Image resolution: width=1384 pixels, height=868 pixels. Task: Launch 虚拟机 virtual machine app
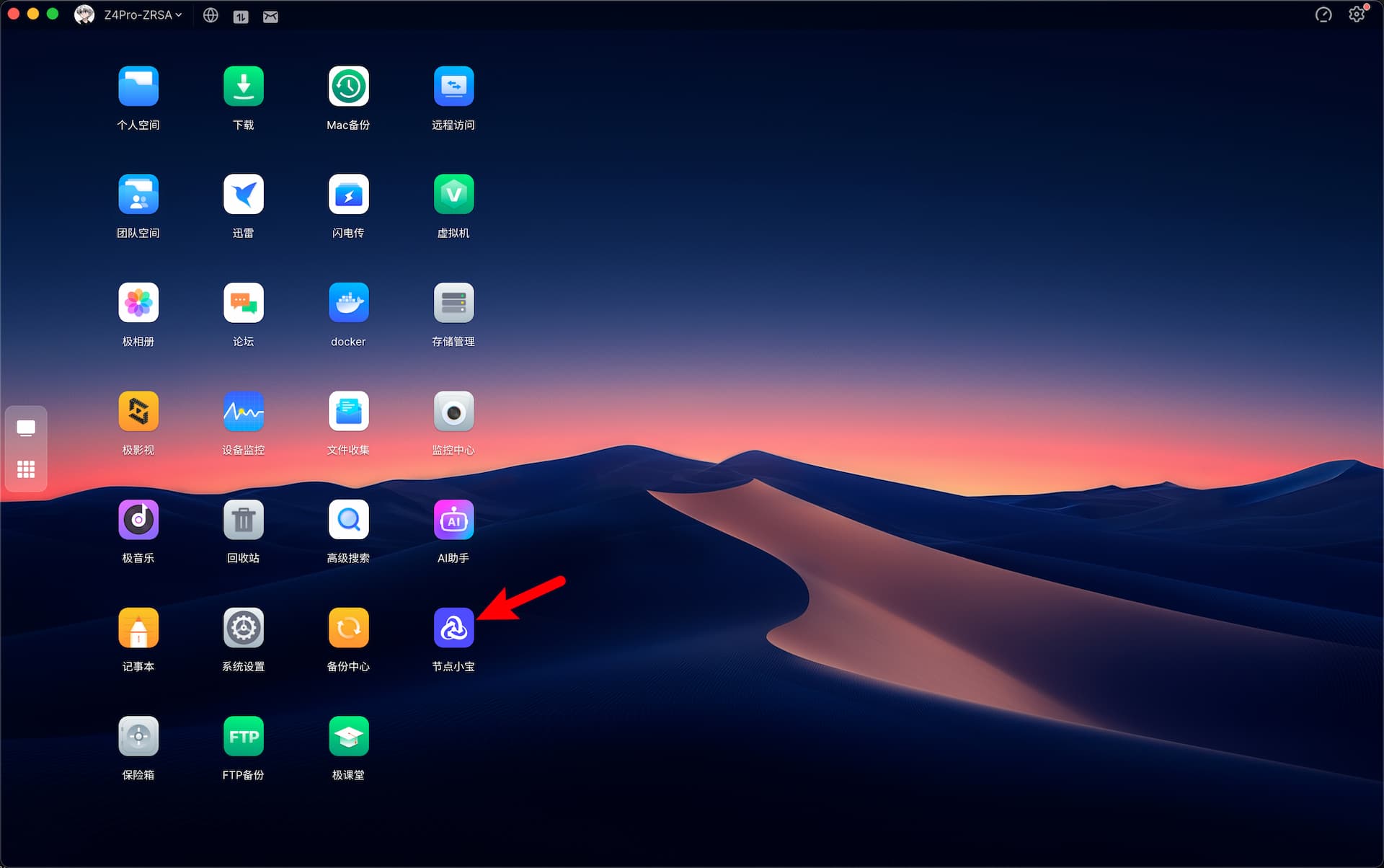tap(453, 195)
